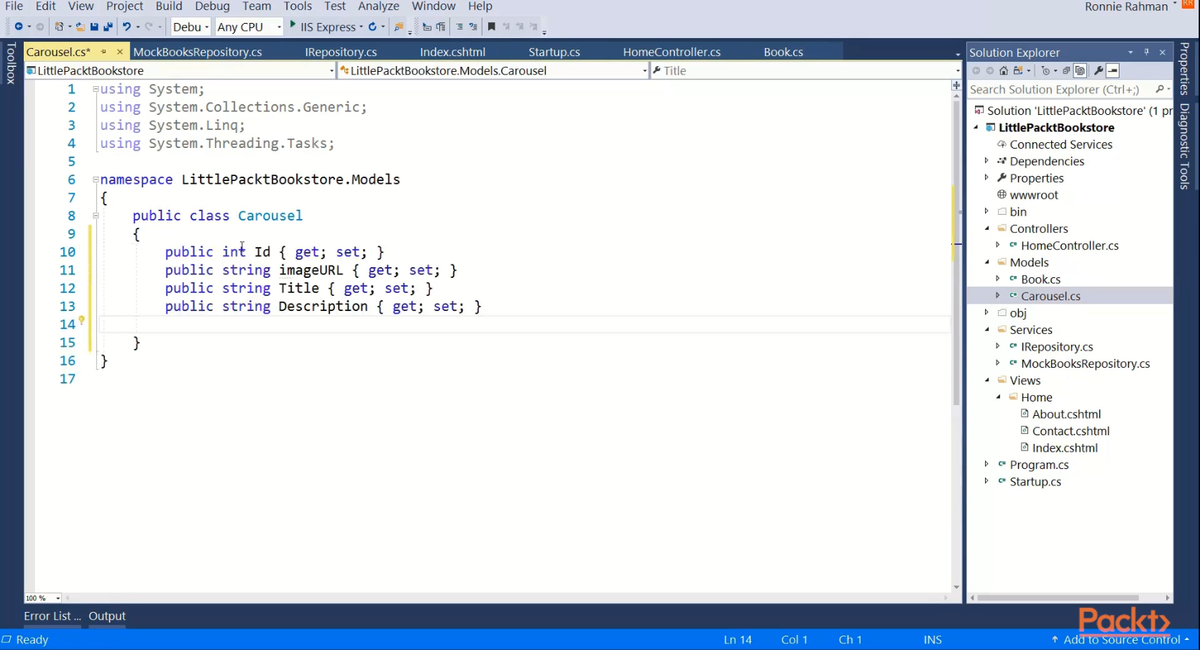Click the Open File folder icon
The height and width of the screenshot is (650, 1200).
80,26
